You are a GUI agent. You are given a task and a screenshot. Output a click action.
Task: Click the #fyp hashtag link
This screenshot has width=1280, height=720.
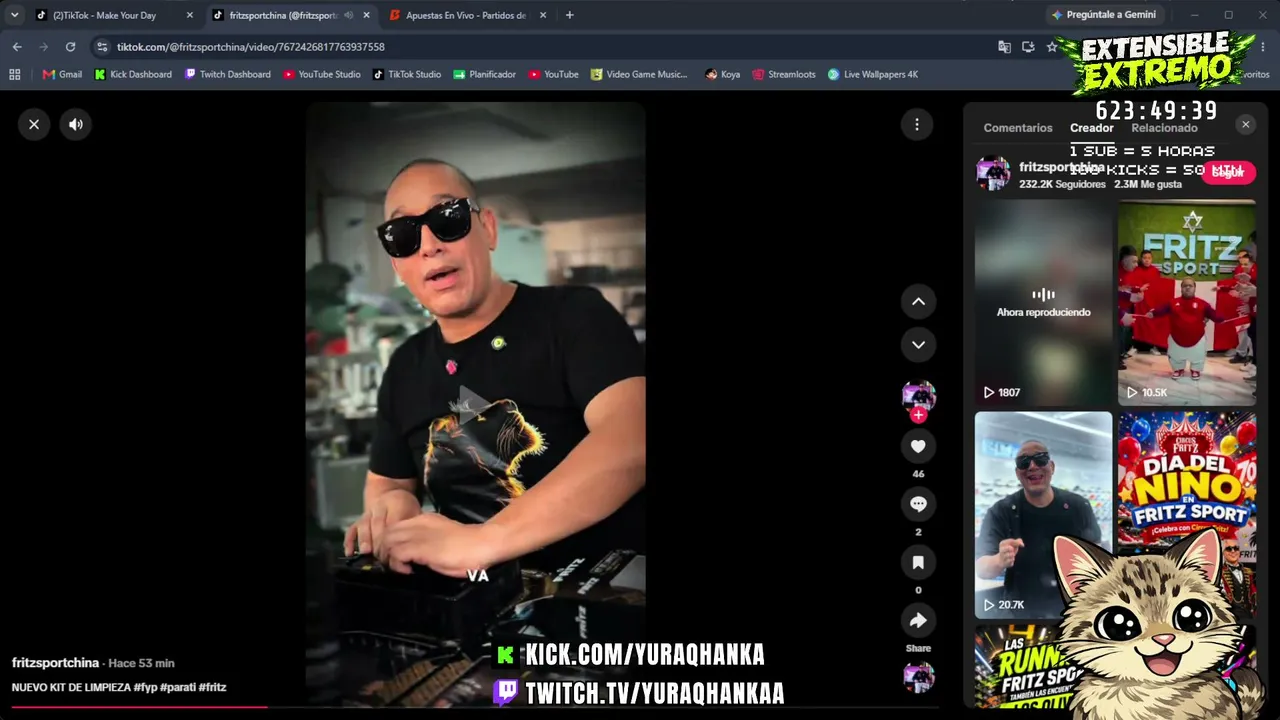coord(148,688)
